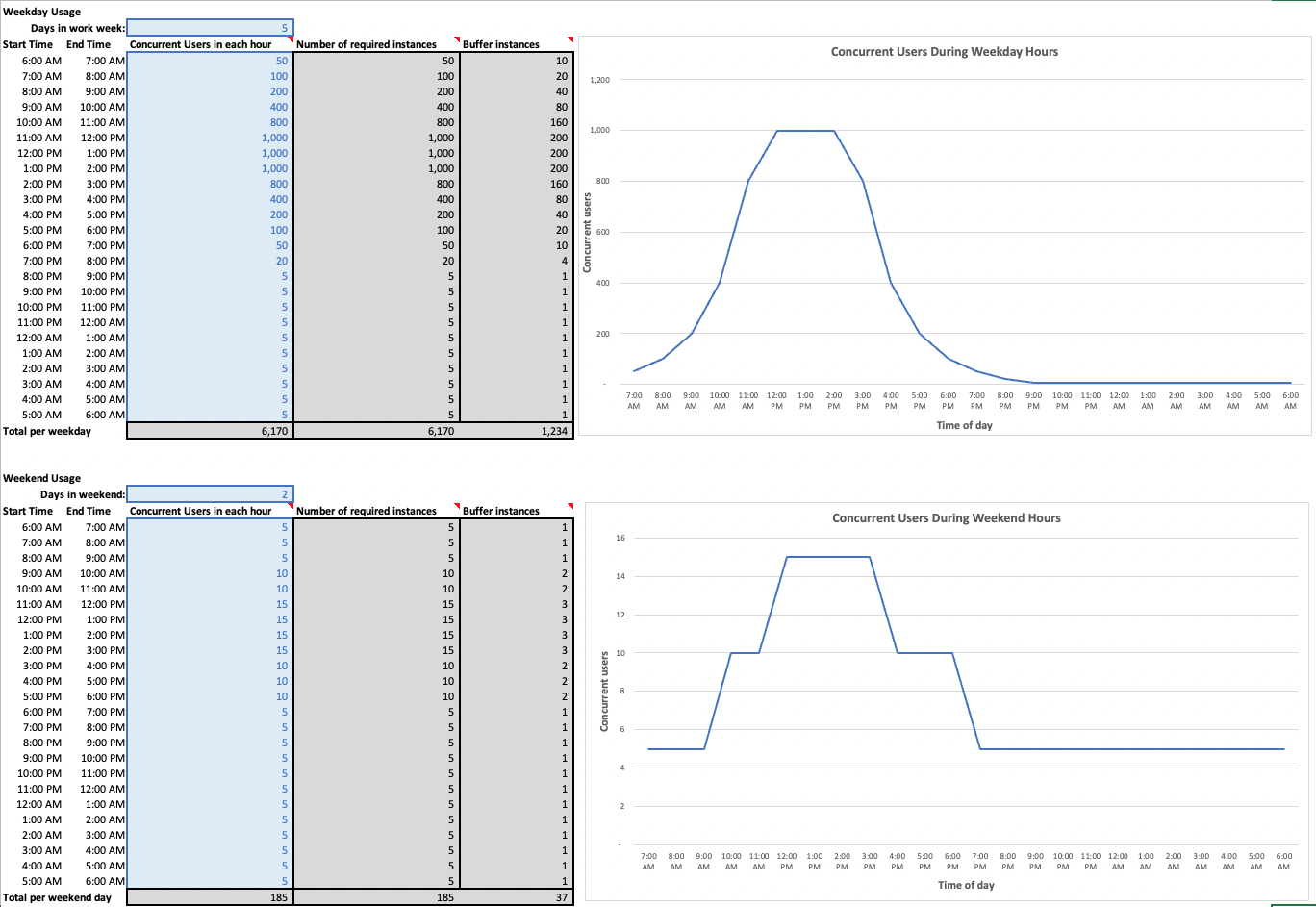Image resolution: width=1316 pixels, height=907 pixels.
Task: Click weekend Number of required instances header
Action: [367, 511]
